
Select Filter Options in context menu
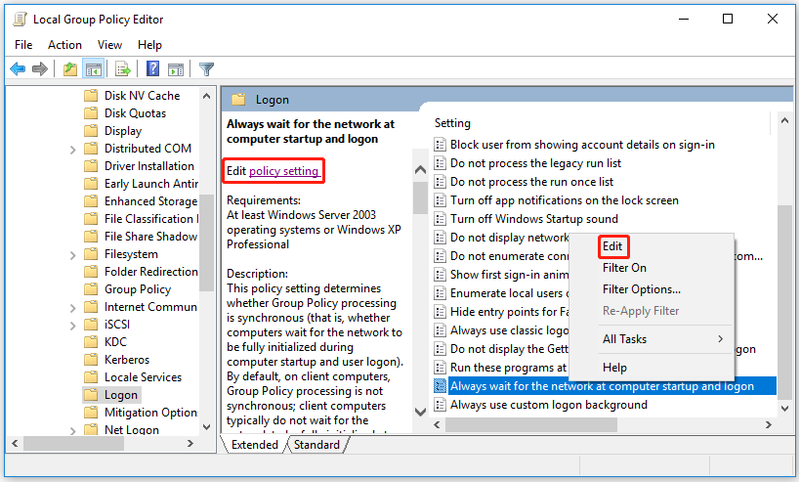(x=641, y=289)
